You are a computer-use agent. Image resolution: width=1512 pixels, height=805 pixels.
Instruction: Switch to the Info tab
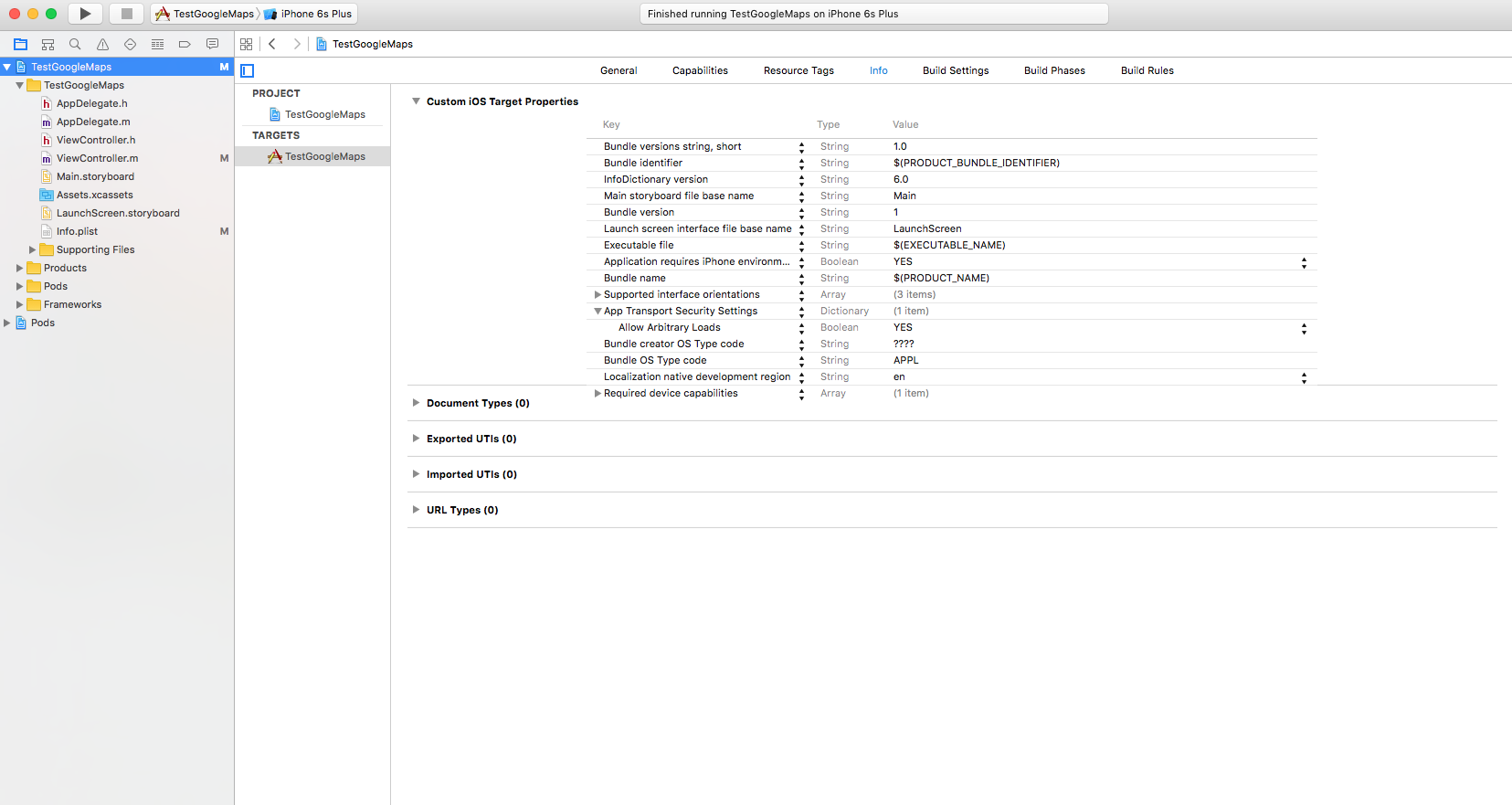(x=878, y=70)
